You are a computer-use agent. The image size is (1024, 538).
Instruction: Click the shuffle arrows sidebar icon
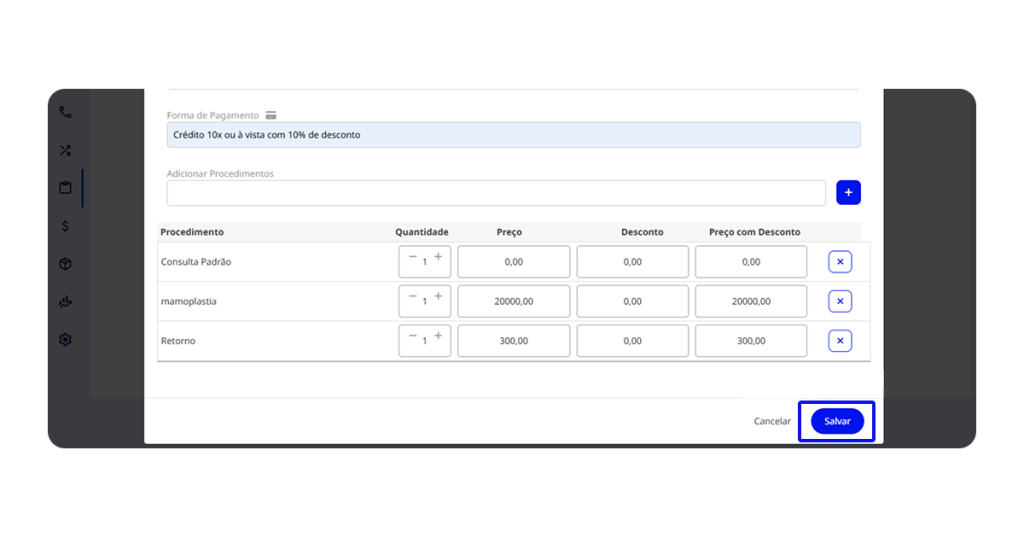tap(65, 151)
